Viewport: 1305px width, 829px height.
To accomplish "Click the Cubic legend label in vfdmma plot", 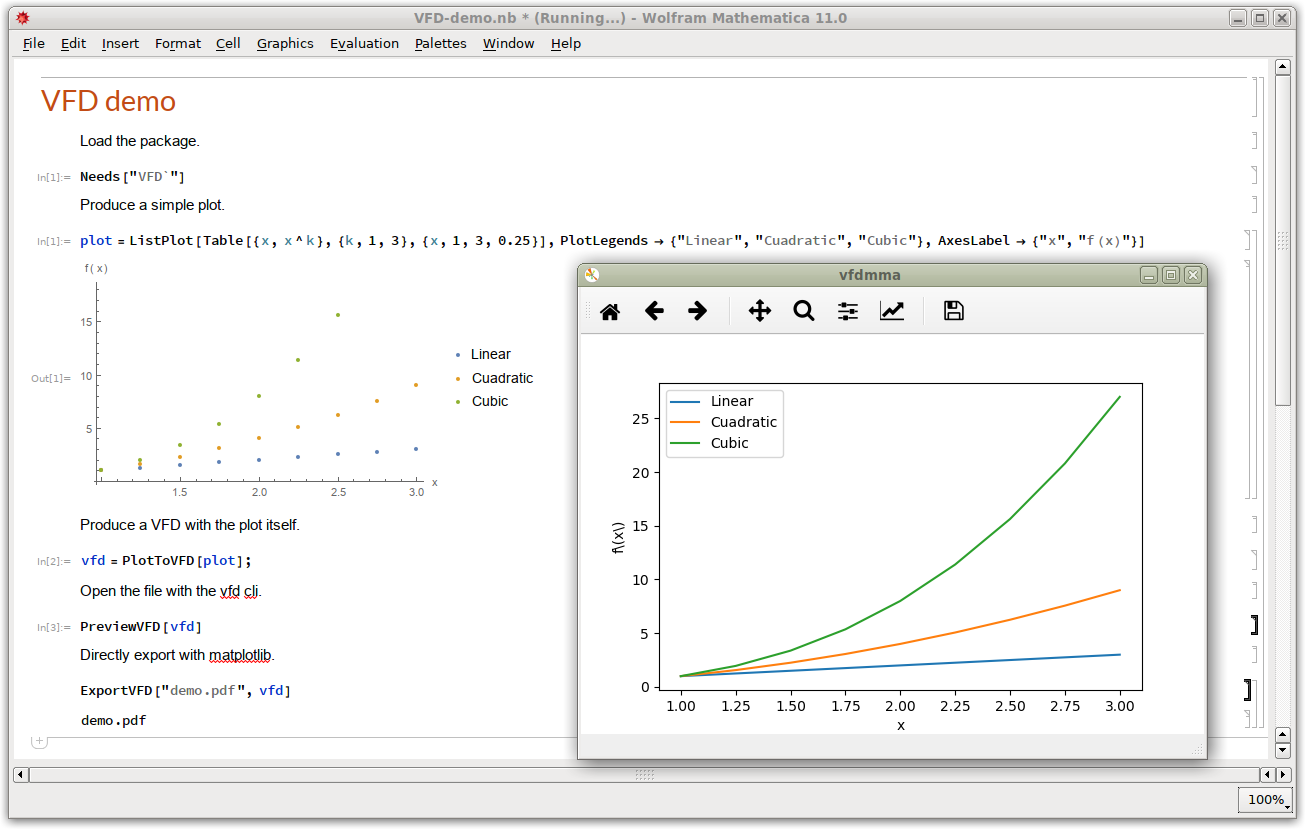I will [x=730, y=443].
